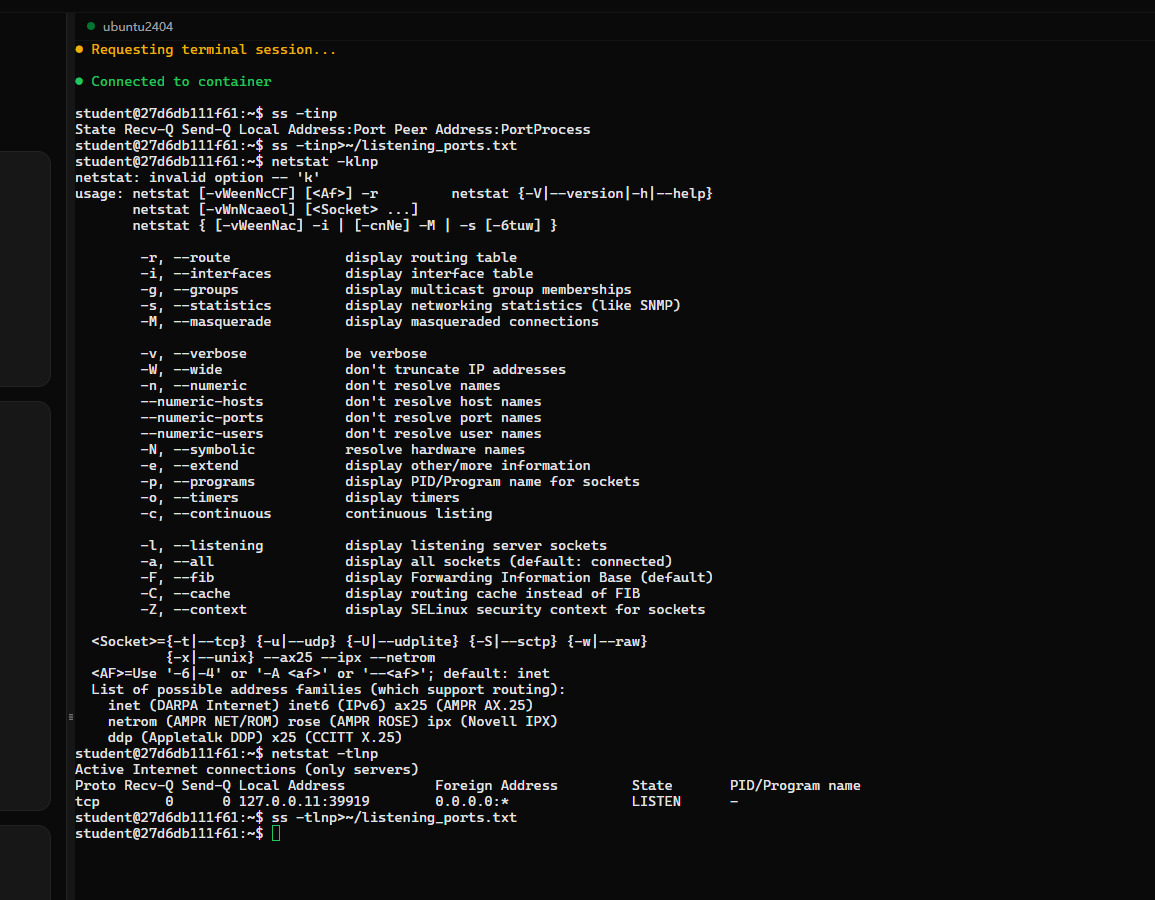Screen dimensions: 1155x900
Task: Click the '-N, --symbolic' option line
Action: pyautogui.click(x=332, y=449)
